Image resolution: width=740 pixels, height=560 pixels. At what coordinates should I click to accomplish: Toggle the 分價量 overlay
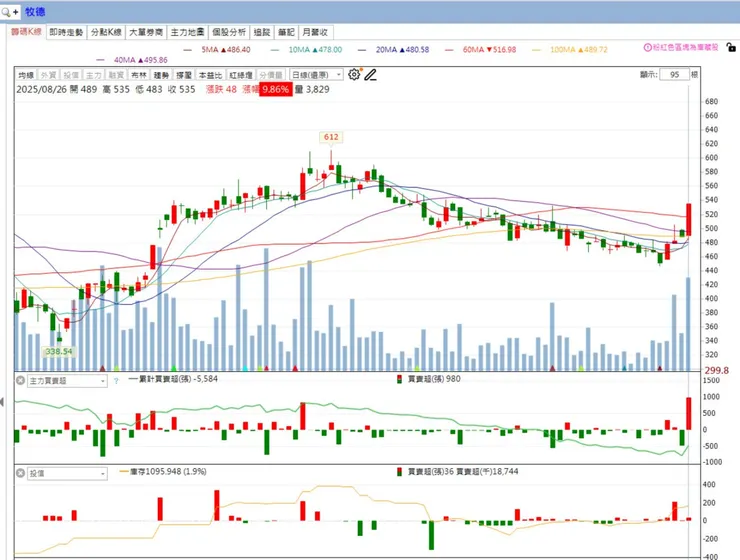(x=271, y=75)
